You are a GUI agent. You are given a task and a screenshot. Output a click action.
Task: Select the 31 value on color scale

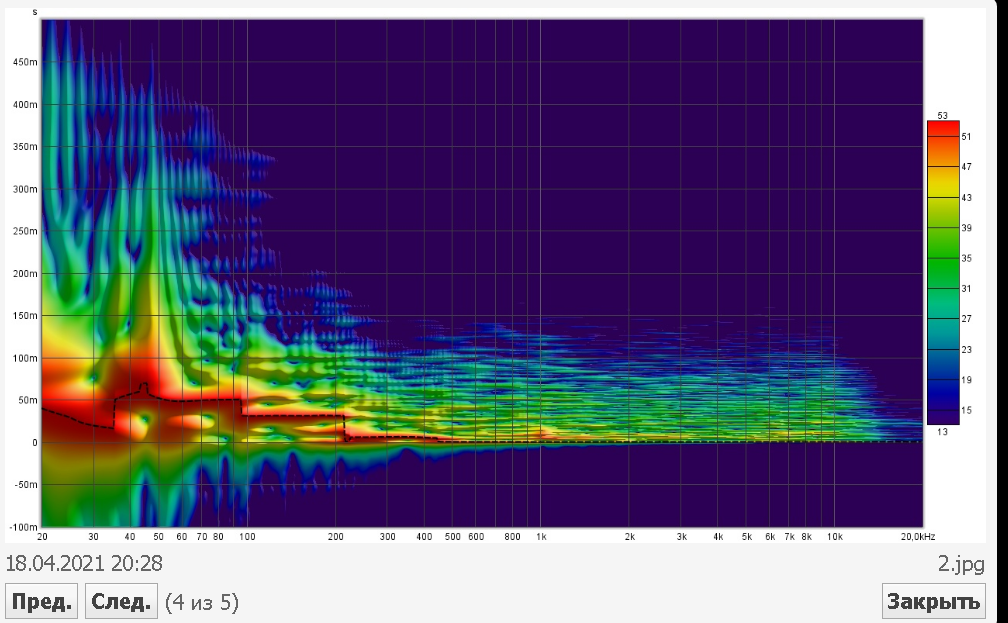[966, 289]
